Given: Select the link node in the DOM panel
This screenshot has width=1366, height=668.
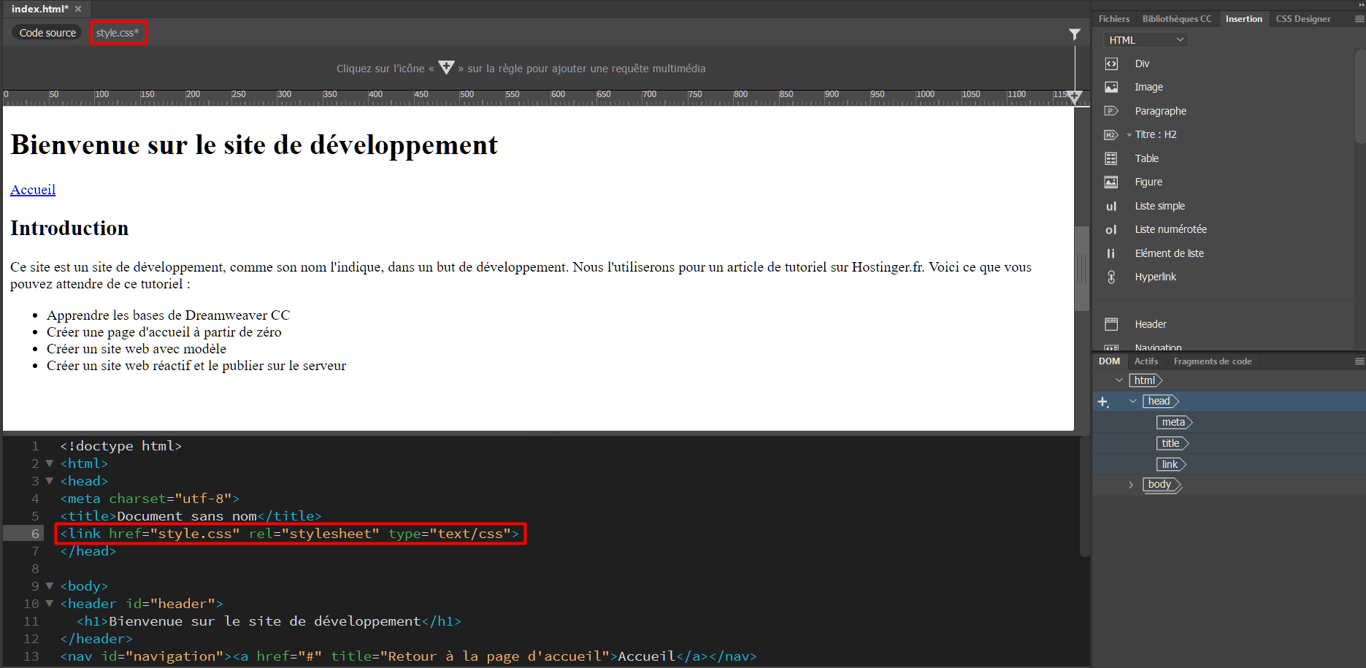Looking at the screenshot, I should pos(1171,464).
